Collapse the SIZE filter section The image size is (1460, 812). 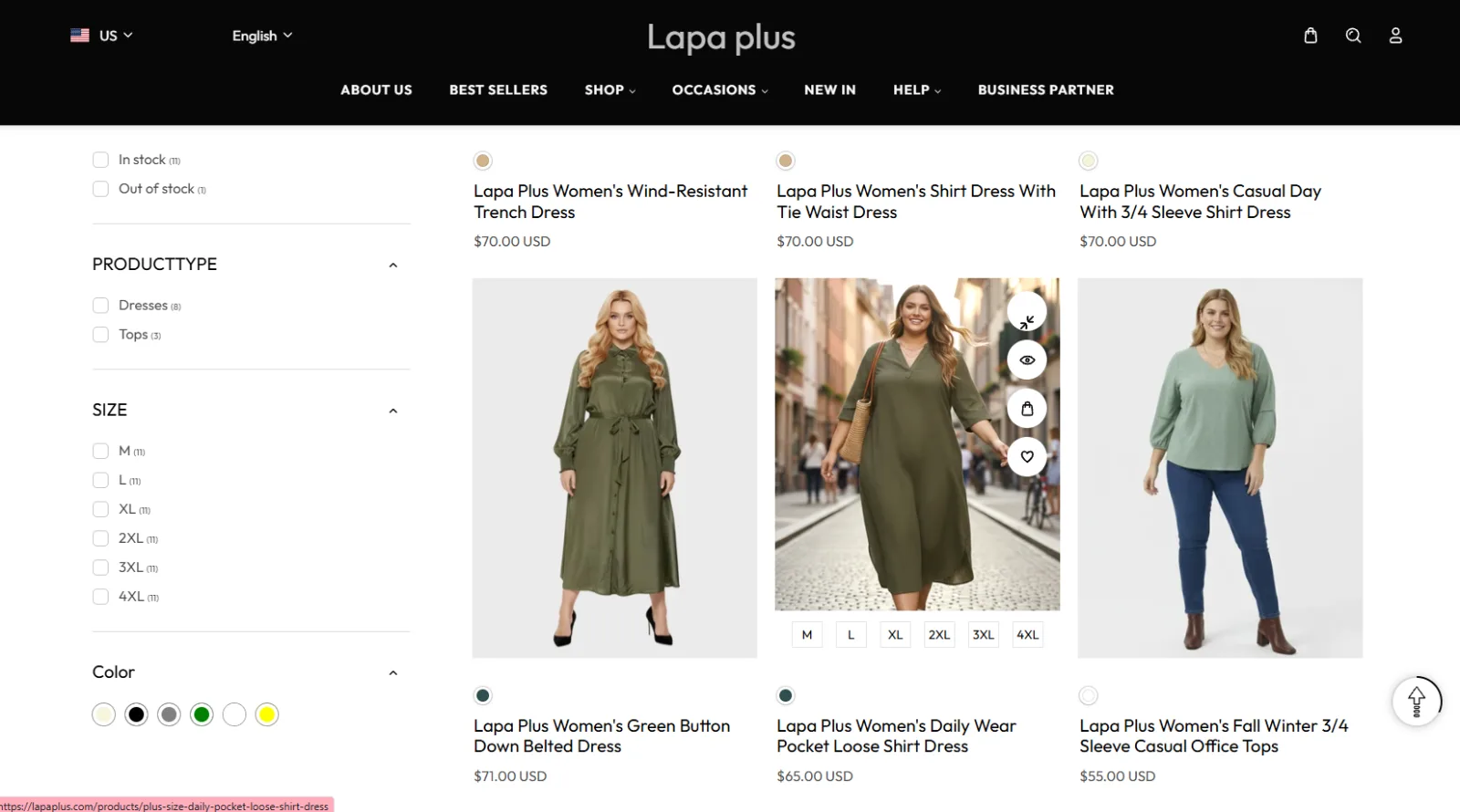click(x=393, y=411)
